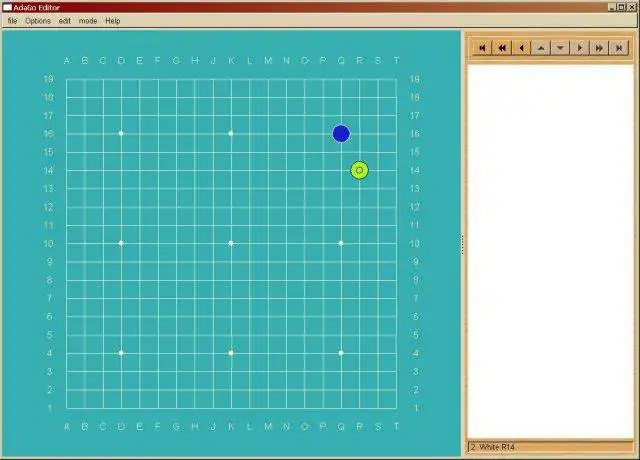640x460 pixels.
Task: Click the D4 star point
Action: (x=121, y=353)
